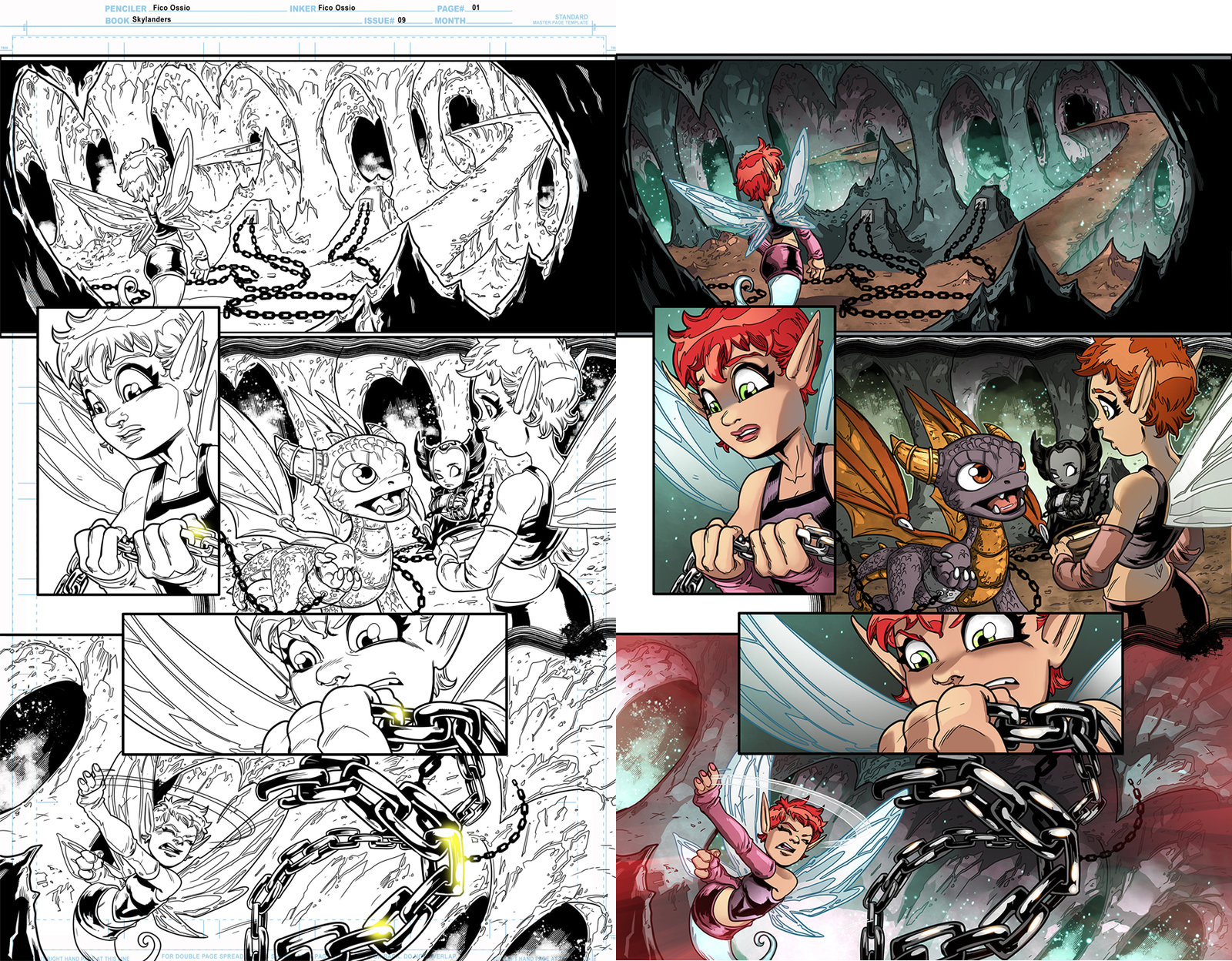Click the page number "01"

pos(476,7)
